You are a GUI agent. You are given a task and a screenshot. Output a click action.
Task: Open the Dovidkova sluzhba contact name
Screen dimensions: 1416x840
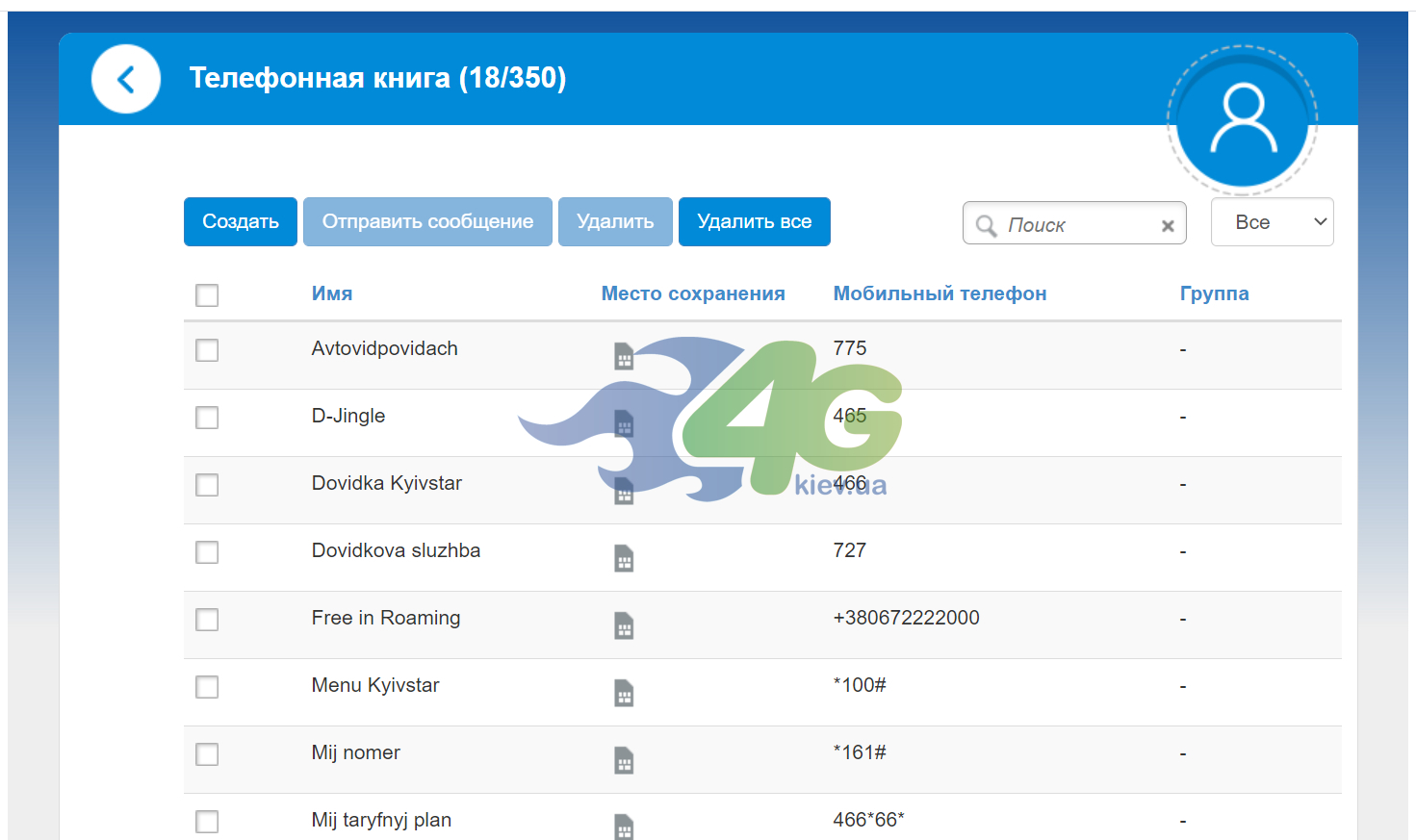(396, 550)
